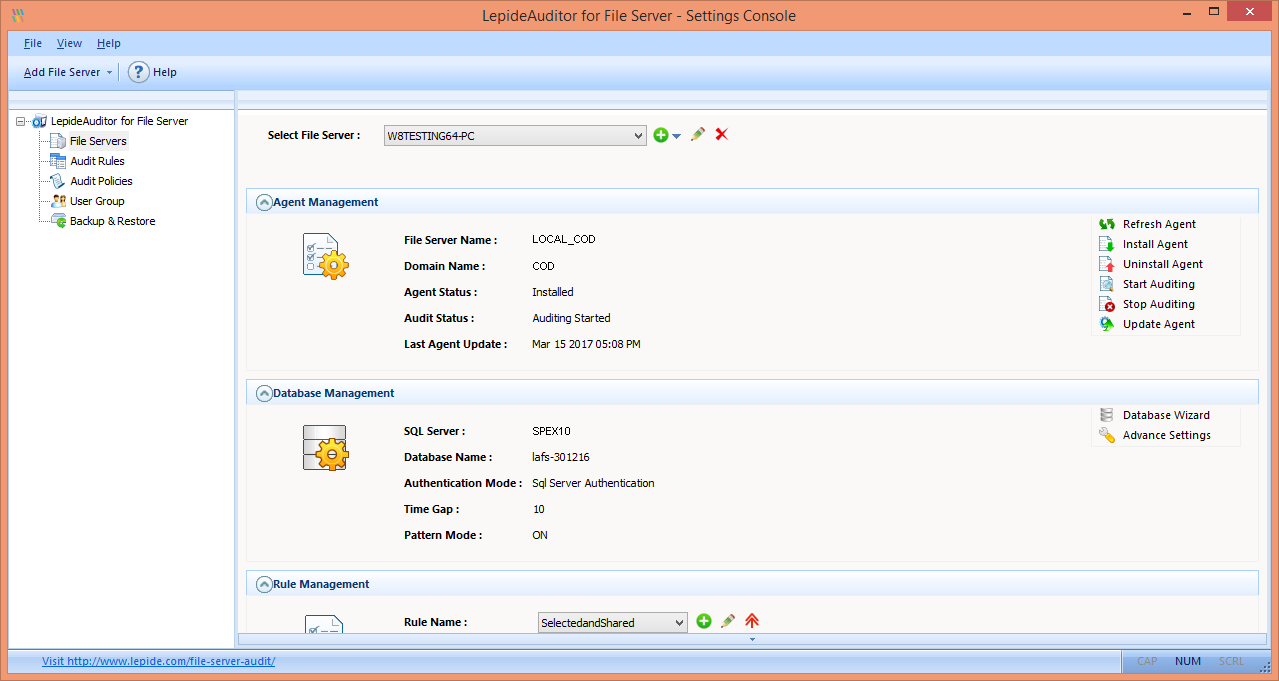Click Uninstall Agent
This screenshot has height=681, width=1279.
pyautogui.click(x=1163, y=264)
